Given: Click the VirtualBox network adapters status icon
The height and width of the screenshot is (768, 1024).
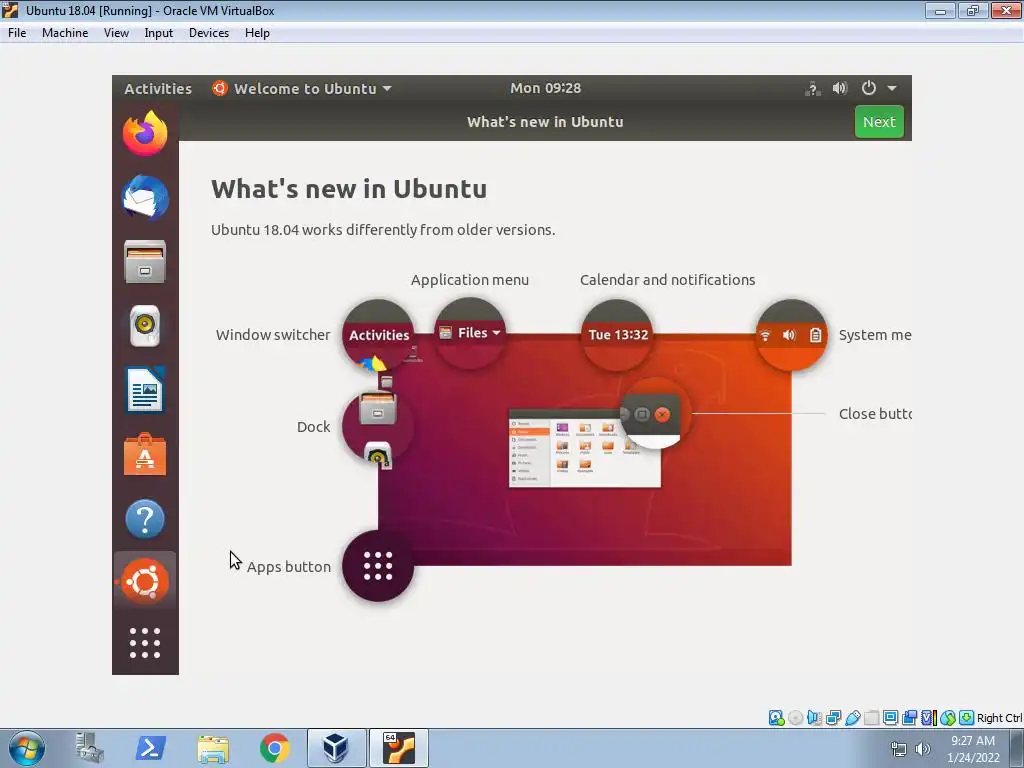Looking at the screenshot, I should (833, 718).
